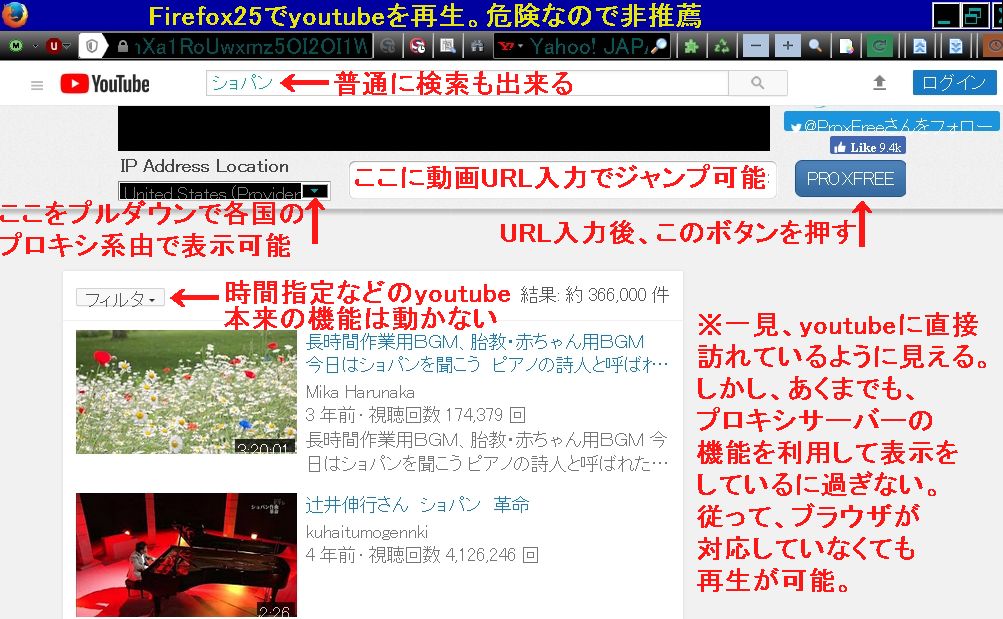Image resolution: width=1003 pixels, height=619 pixels.
Task: Click the binoculars find icon
Action: pyautogui.click(x=477, y=46)
